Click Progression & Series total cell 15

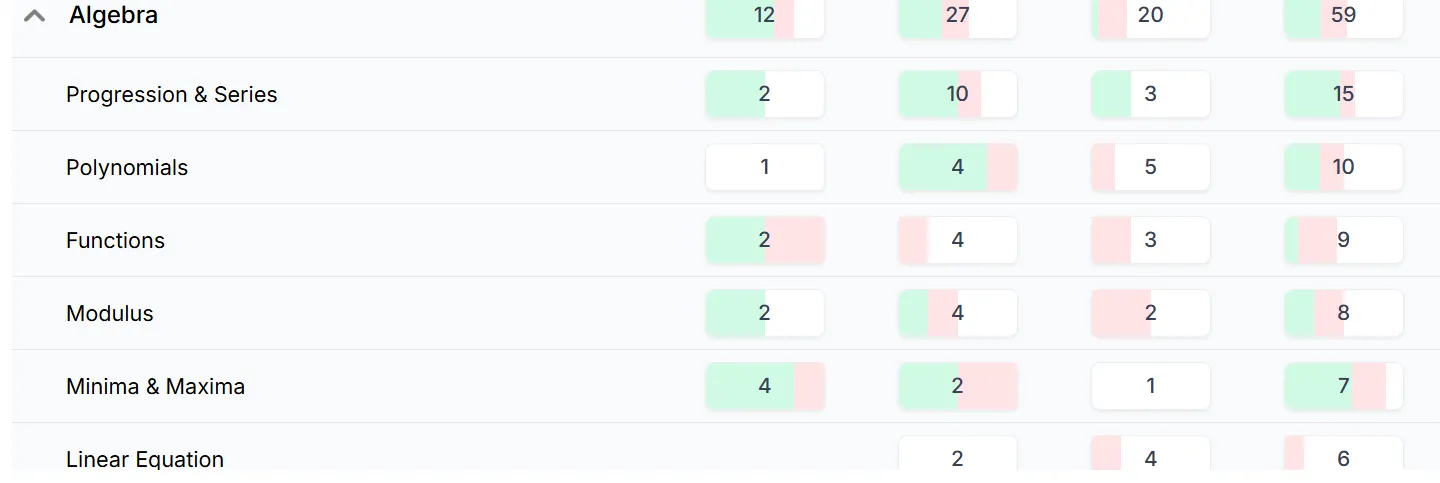(x=1343, y=94)
